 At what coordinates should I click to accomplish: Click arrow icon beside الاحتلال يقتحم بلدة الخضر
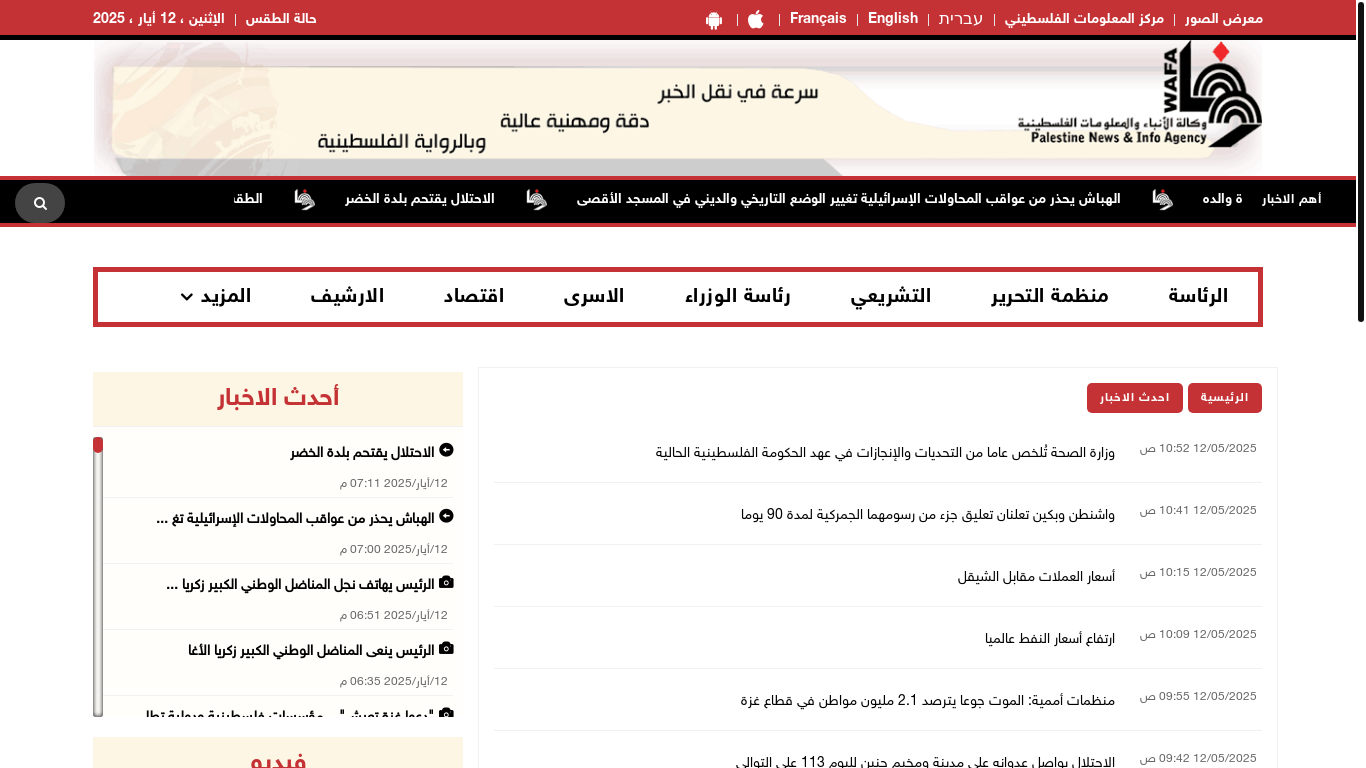click(x=446, y=450)
